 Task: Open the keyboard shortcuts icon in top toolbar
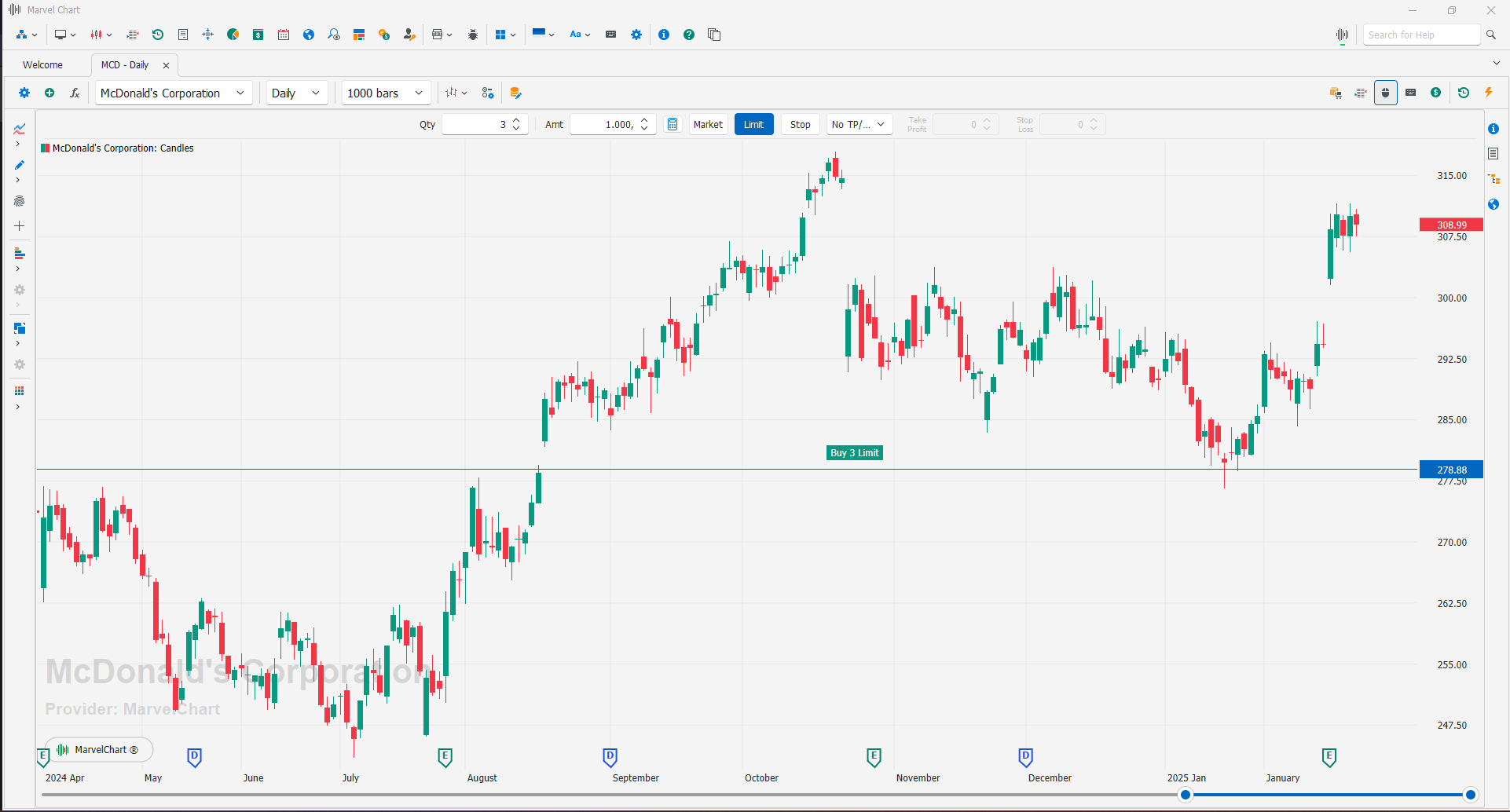pyautogui.click(x=610, y=35)
